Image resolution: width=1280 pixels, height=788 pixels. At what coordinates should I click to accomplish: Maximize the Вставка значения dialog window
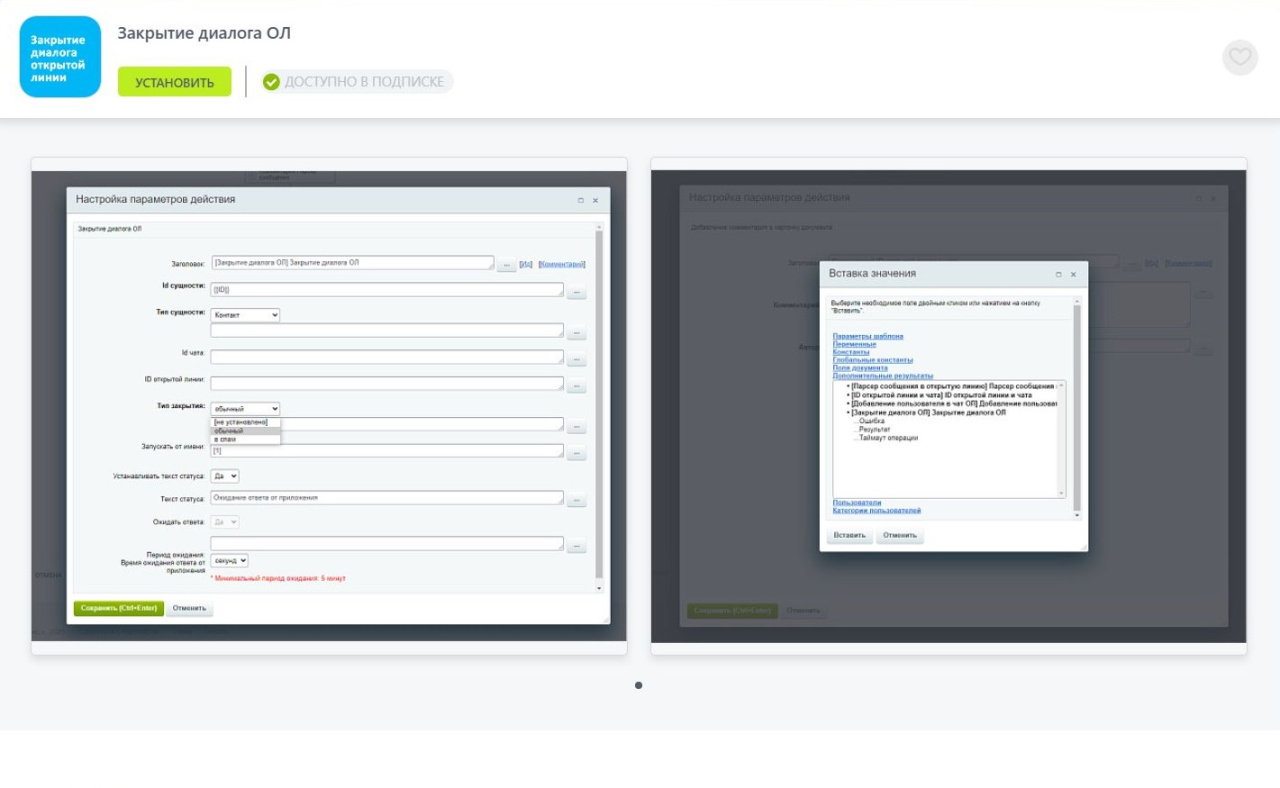pyautogui.click(x=1058, y=274)
